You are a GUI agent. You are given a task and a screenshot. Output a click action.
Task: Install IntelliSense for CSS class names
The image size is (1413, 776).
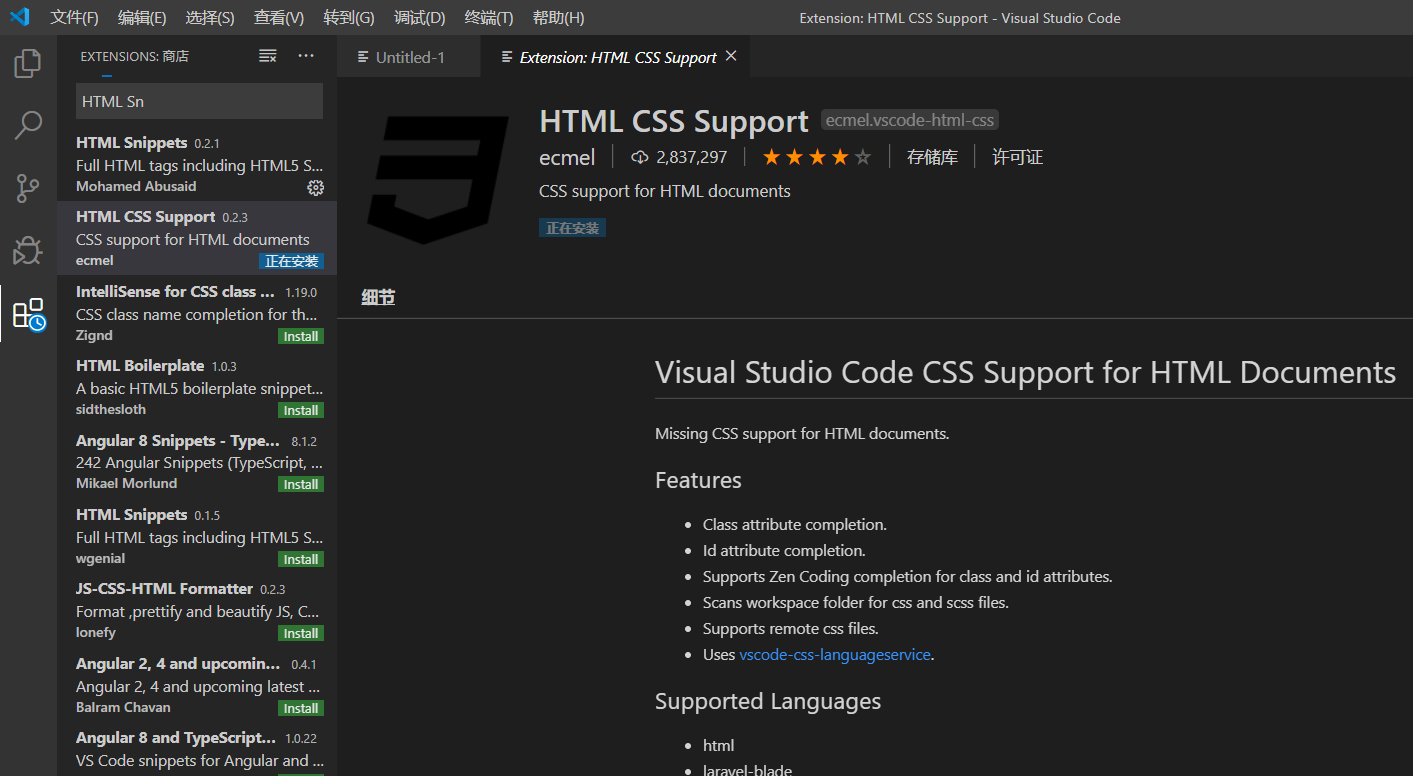tap(301, 336)
